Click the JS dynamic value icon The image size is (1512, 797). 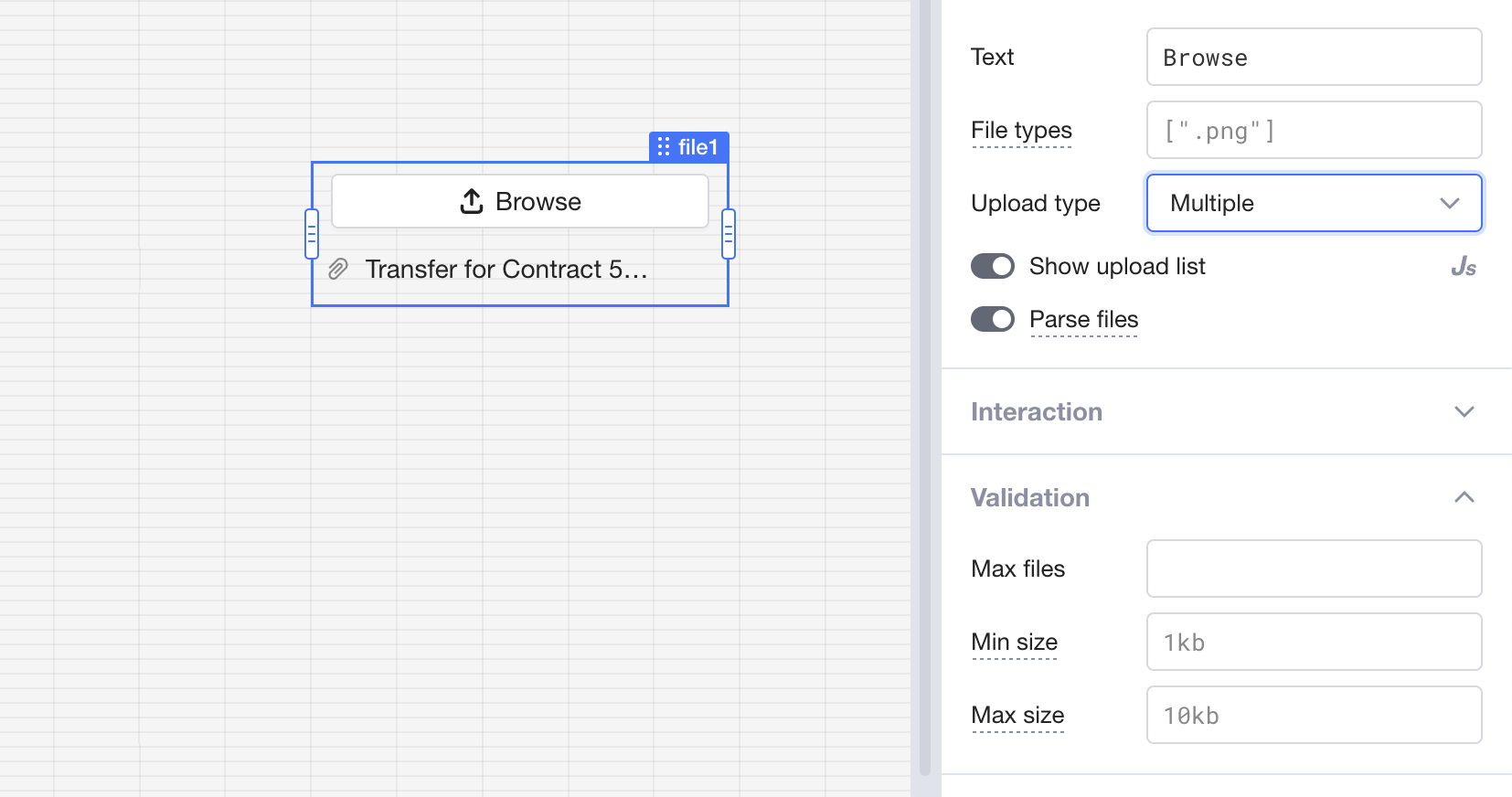pyautogui.click(x=1463, y=267)
